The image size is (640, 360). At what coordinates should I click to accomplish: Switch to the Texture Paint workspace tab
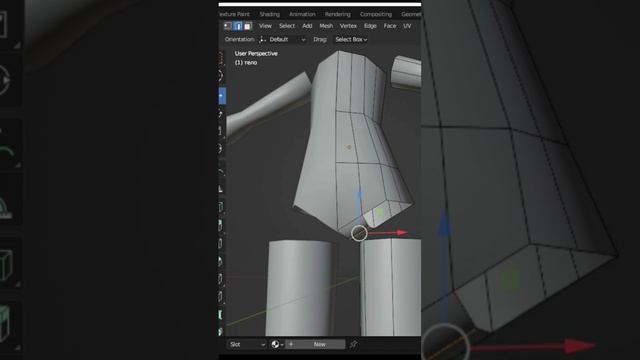(x=234, y=14)
